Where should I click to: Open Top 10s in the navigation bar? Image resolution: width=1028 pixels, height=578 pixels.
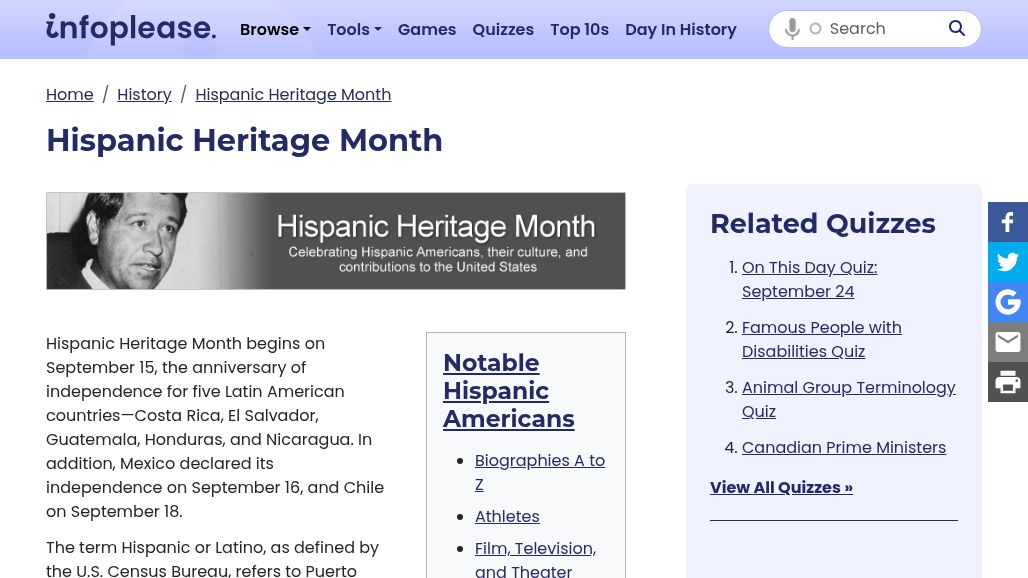(579, 29)
